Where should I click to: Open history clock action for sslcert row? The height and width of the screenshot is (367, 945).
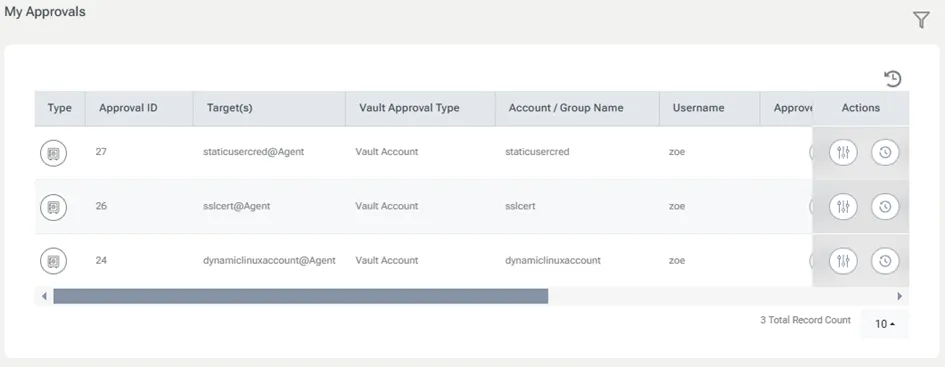click(885, 207)
